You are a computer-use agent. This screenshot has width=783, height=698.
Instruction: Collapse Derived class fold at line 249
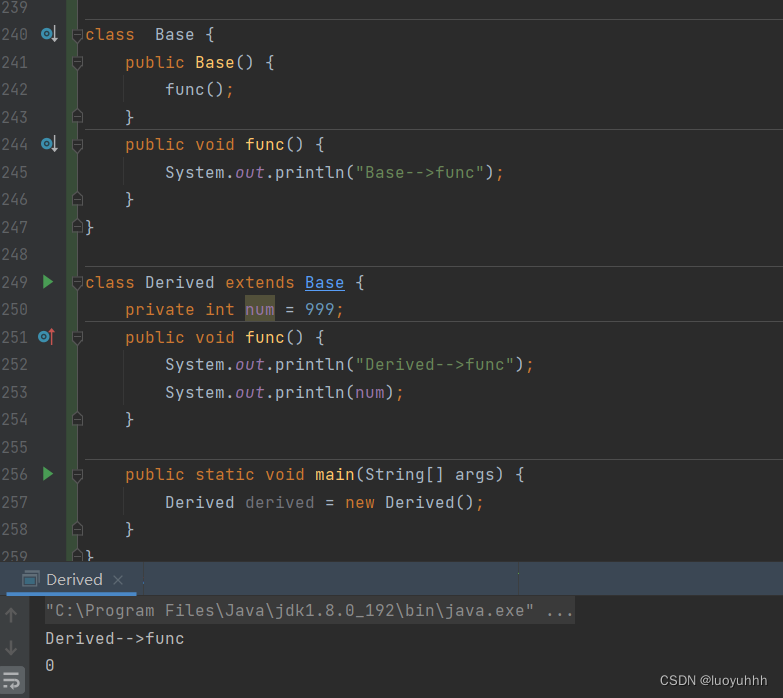pos(77,283)
